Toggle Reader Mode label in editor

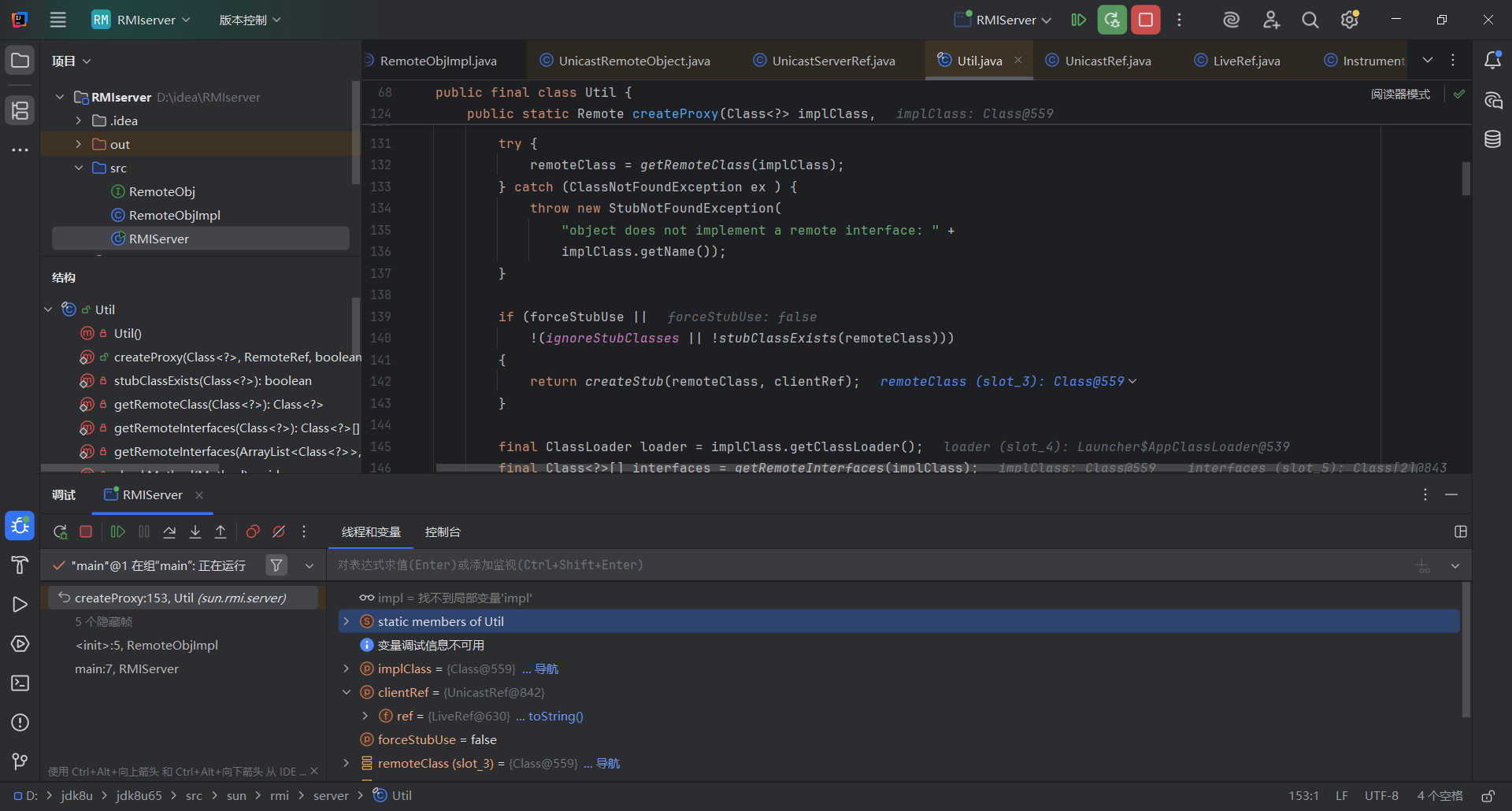1400,94
